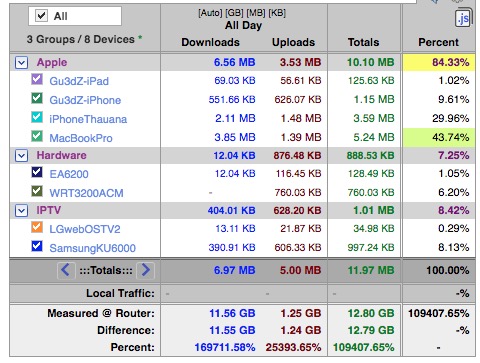Image resolution: width=480 pixels, height=363 pixels.
Task: Toggle WRT3200ACM checkbox
Action: [x=37, y=191]
